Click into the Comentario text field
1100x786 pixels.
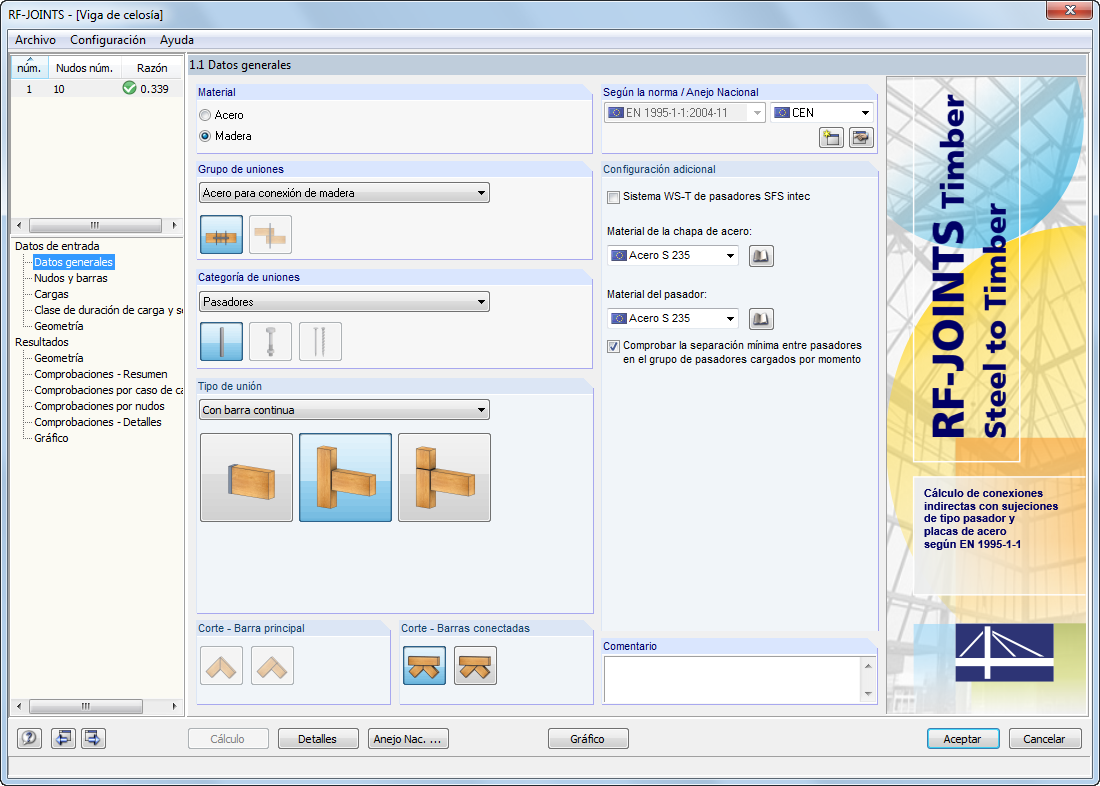click(733, 679)
